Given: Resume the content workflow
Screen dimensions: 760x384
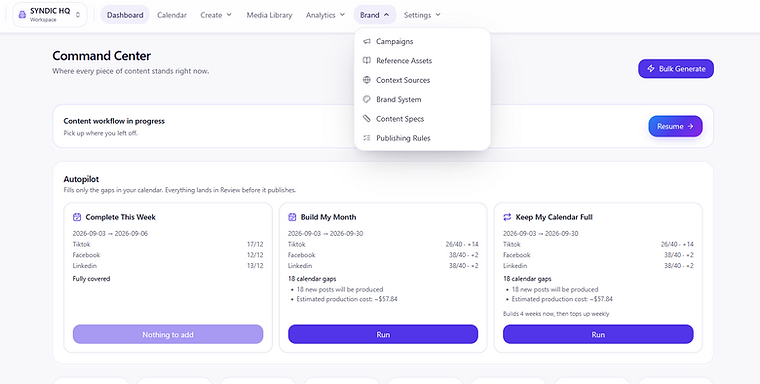Looking at the screenshot, I should (675, 126).
